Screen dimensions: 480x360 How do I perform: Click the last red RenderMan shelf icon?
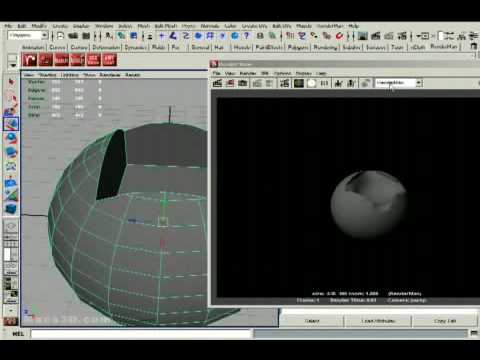tap(109, 60)
